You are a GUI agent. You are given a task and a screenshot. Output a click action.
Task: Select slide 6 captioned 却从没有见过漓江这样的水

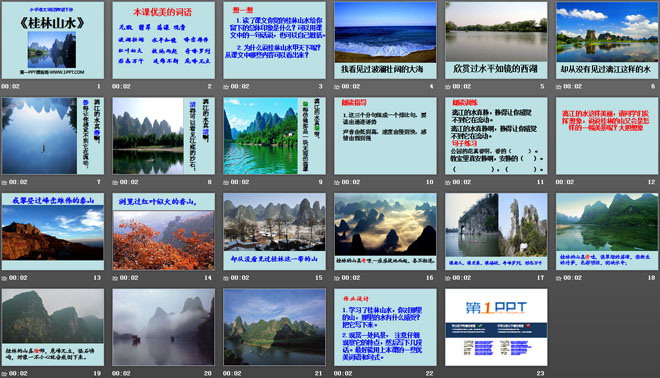click(607, 40)
